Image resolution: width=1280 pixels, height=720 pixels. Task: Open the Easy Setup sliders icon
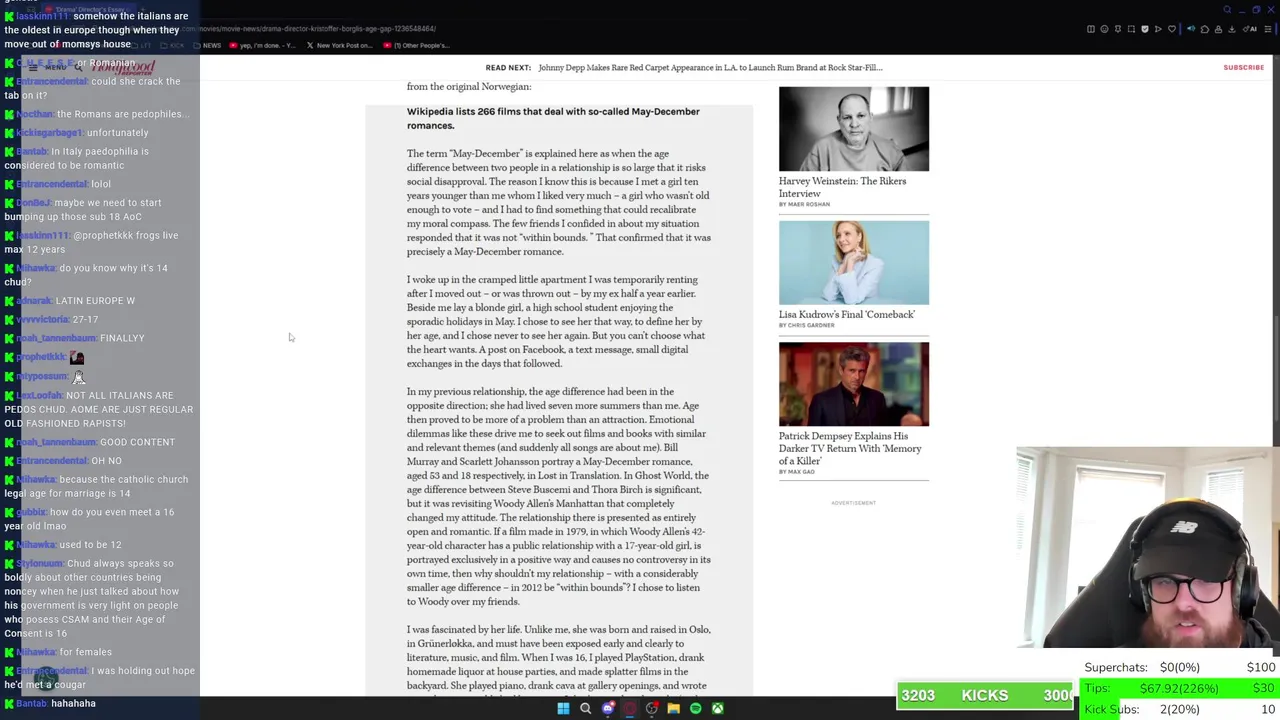pyautogui.click(x=1268, y=29)
